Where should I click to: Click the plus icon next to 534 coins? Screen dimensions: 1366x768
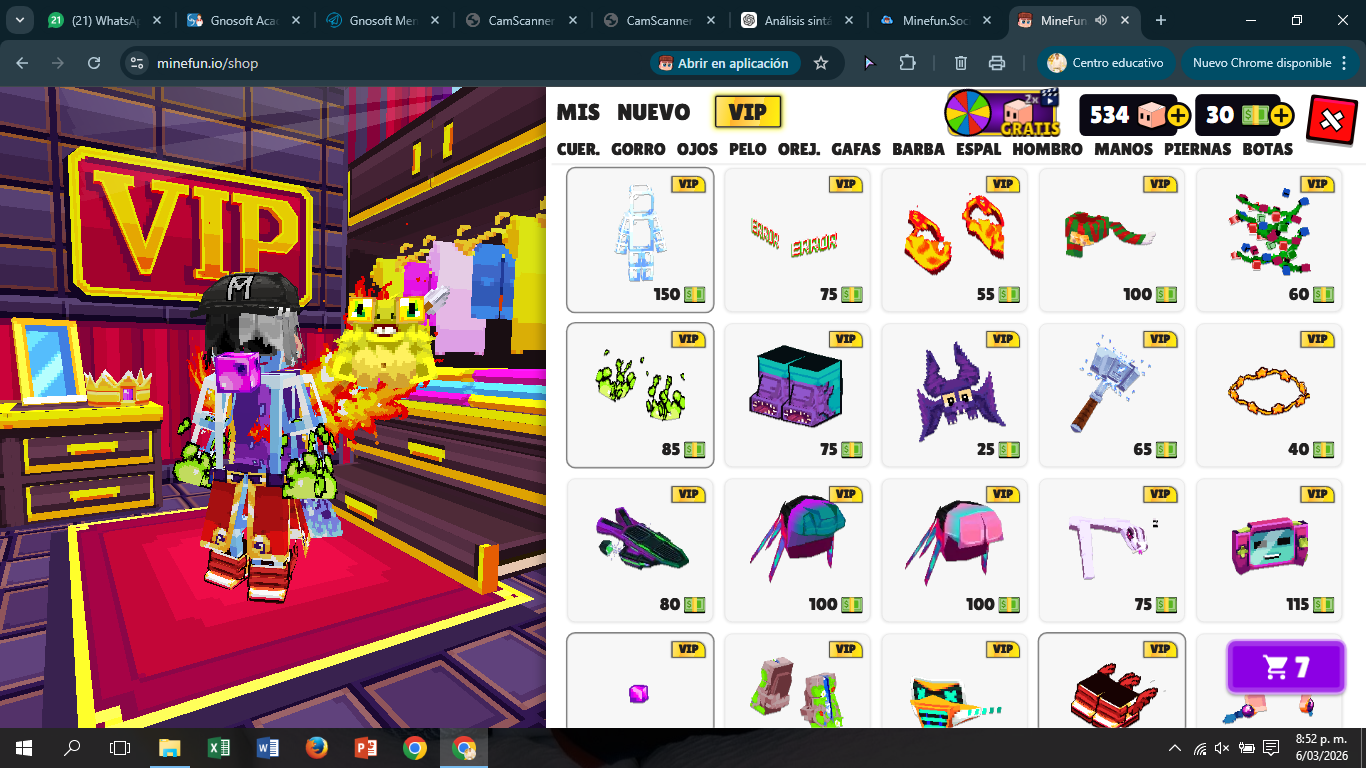coord(1178,116)
